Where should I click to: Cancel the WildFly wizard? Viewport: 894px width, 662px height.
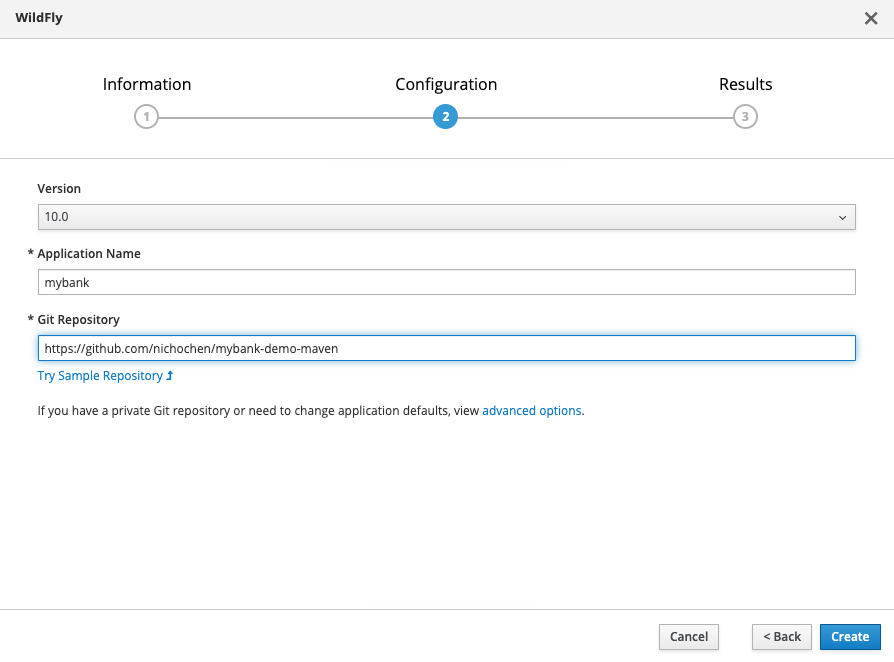coord(689,637)
